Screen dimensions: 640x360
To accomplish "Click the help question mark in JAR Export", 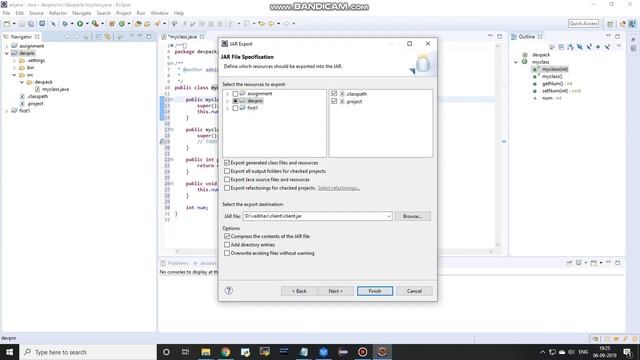I will click(x=229, y=291).
